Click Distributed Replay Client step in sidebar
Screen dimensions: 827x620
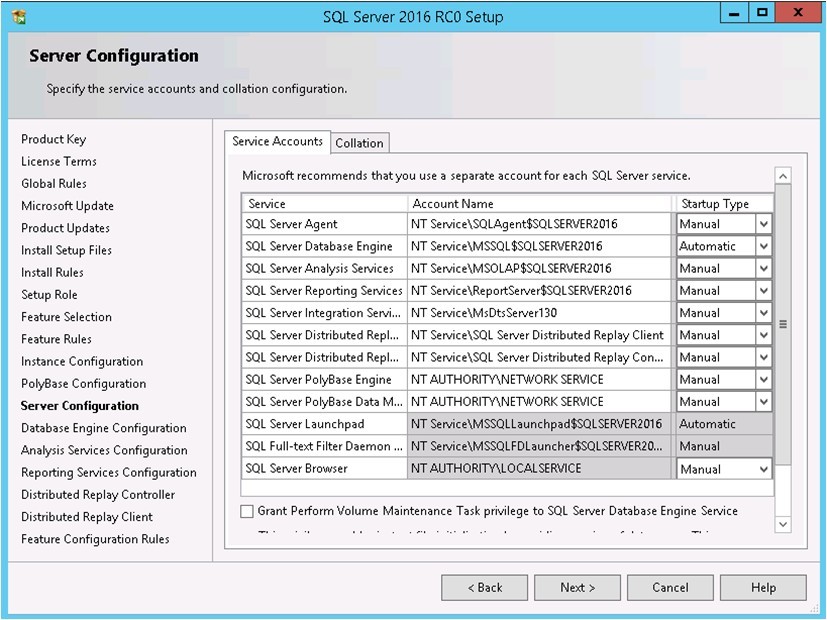[x=87, y=516]
